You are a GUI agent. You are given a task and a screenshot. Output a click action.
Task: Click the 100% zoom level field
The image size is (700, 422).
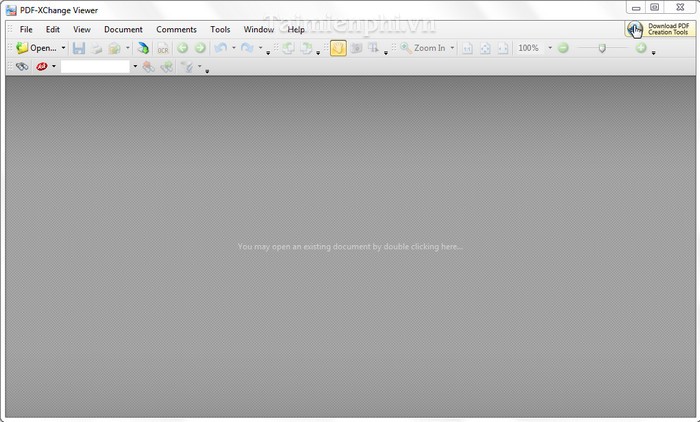pyautogui.click(x=530, y=48)
